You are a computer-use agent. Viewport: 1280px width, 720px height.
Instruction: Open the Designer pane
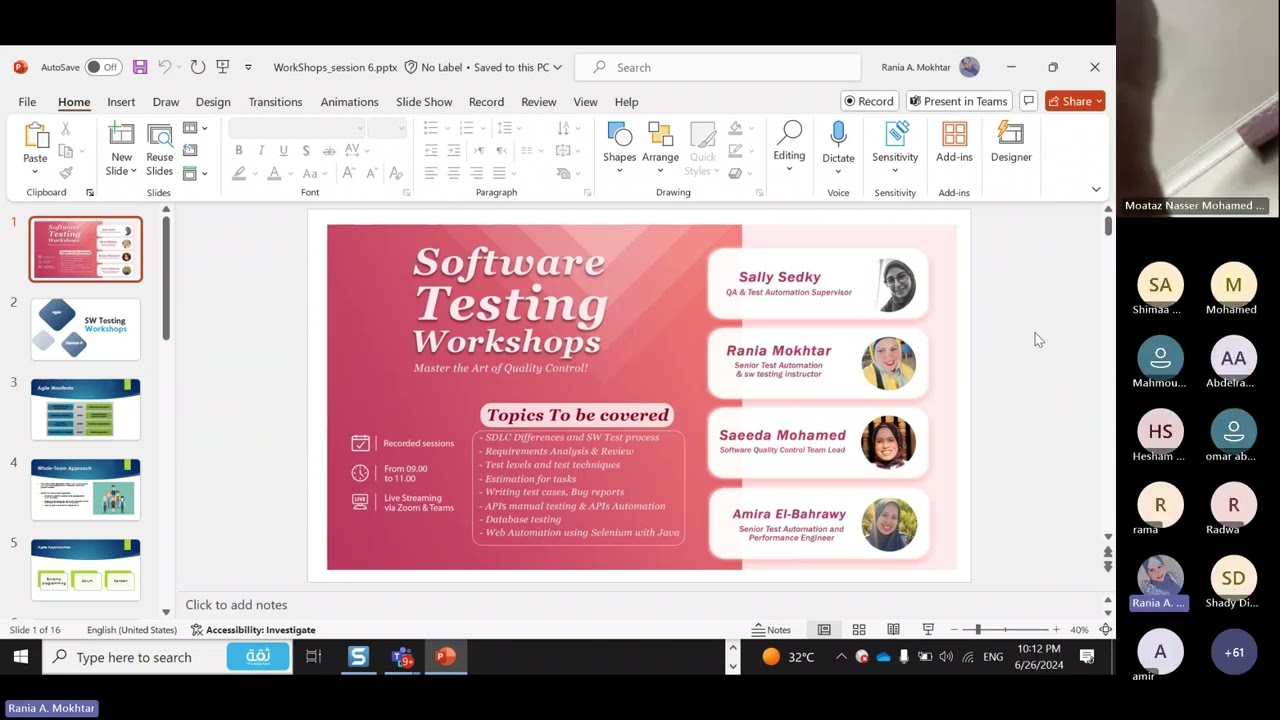coord(1011,142)
